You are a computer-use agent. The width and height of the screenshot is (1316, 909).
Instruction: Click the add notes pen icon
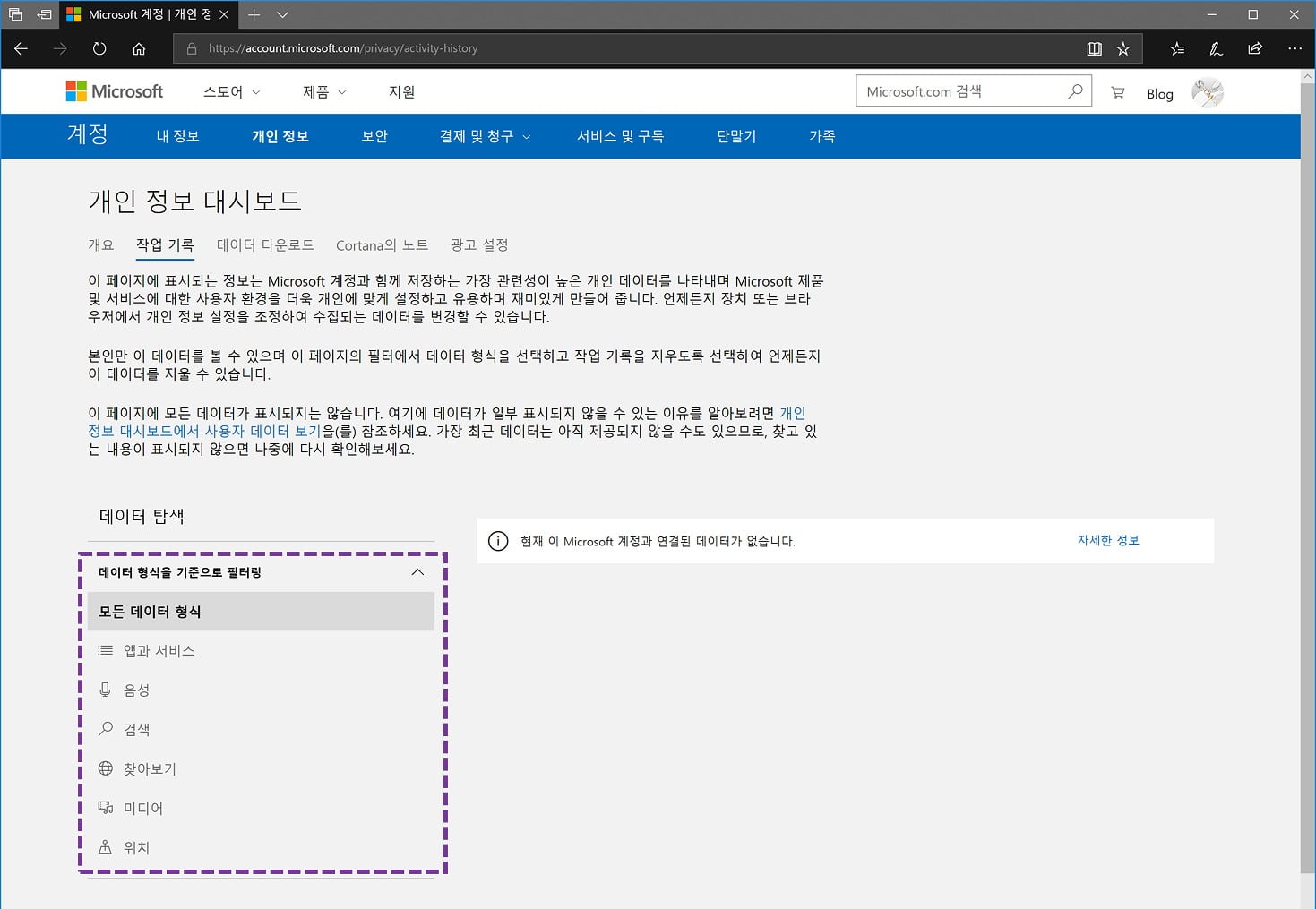[x=1216, y=48]
